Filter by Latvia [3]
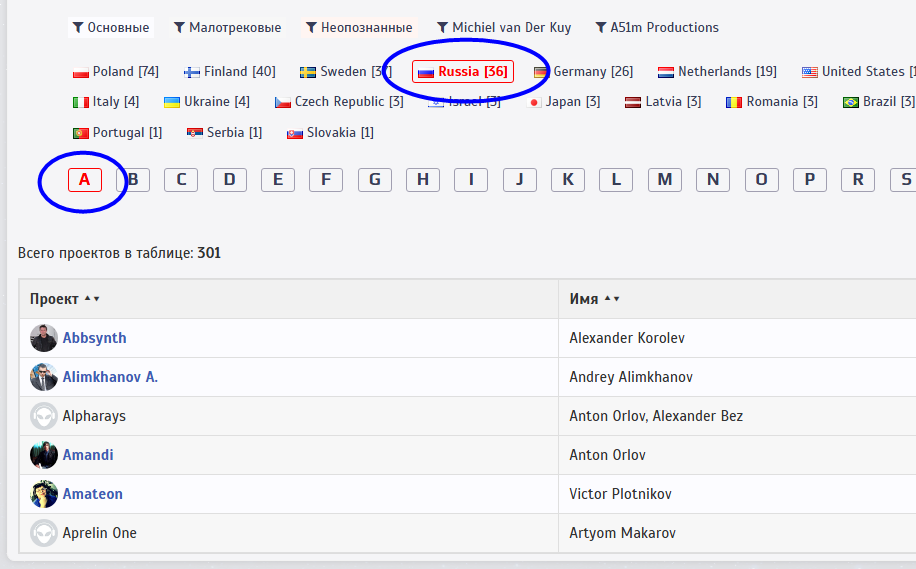916x569 pixels. tap(663, 102)
